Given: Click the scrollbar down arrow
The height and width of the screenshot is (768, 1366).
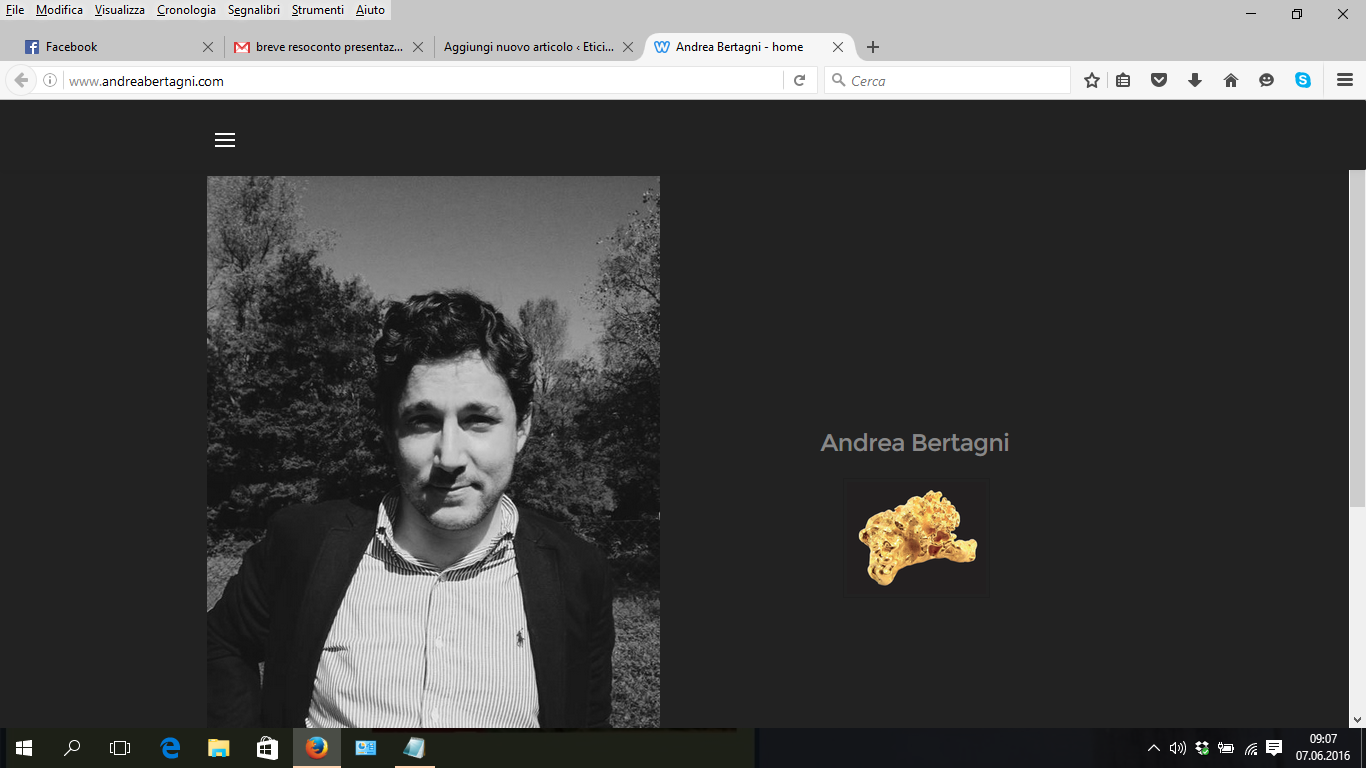Looking at the screenshot, I should (x=1357, y=719).
